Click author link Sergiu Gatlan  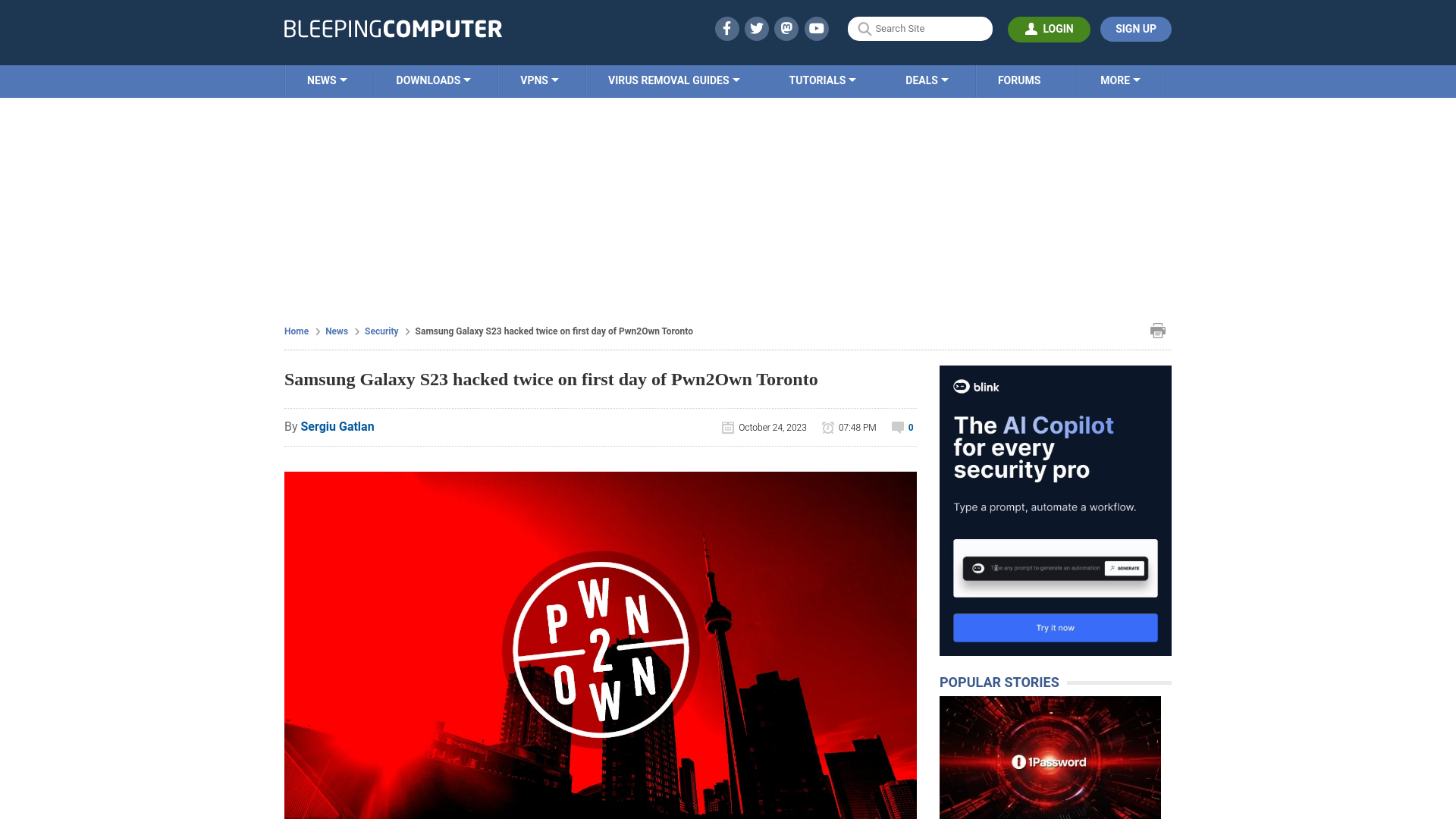pos(337,426)
